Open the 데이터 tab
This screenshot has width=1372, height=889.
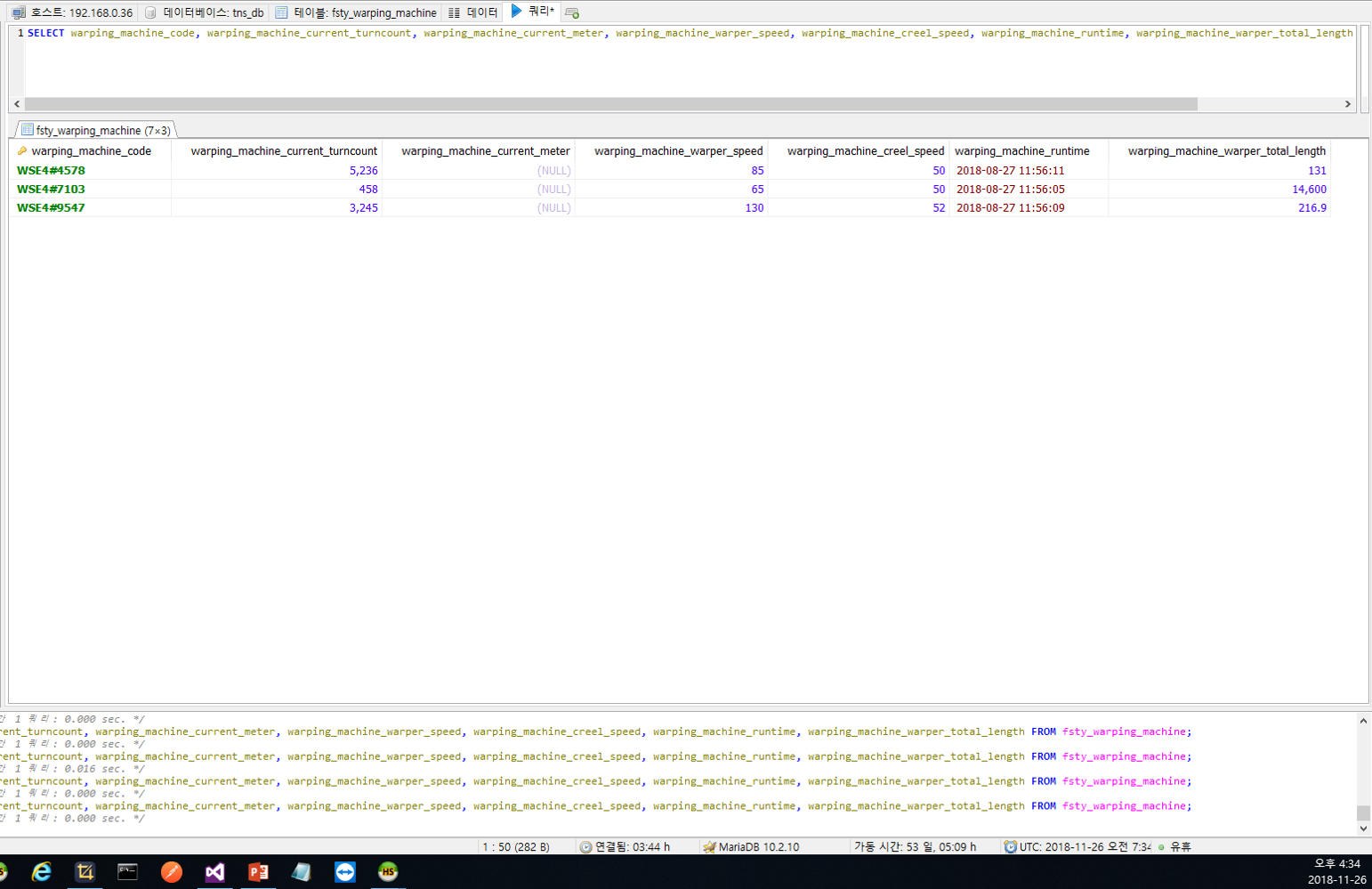pos(473,12)
